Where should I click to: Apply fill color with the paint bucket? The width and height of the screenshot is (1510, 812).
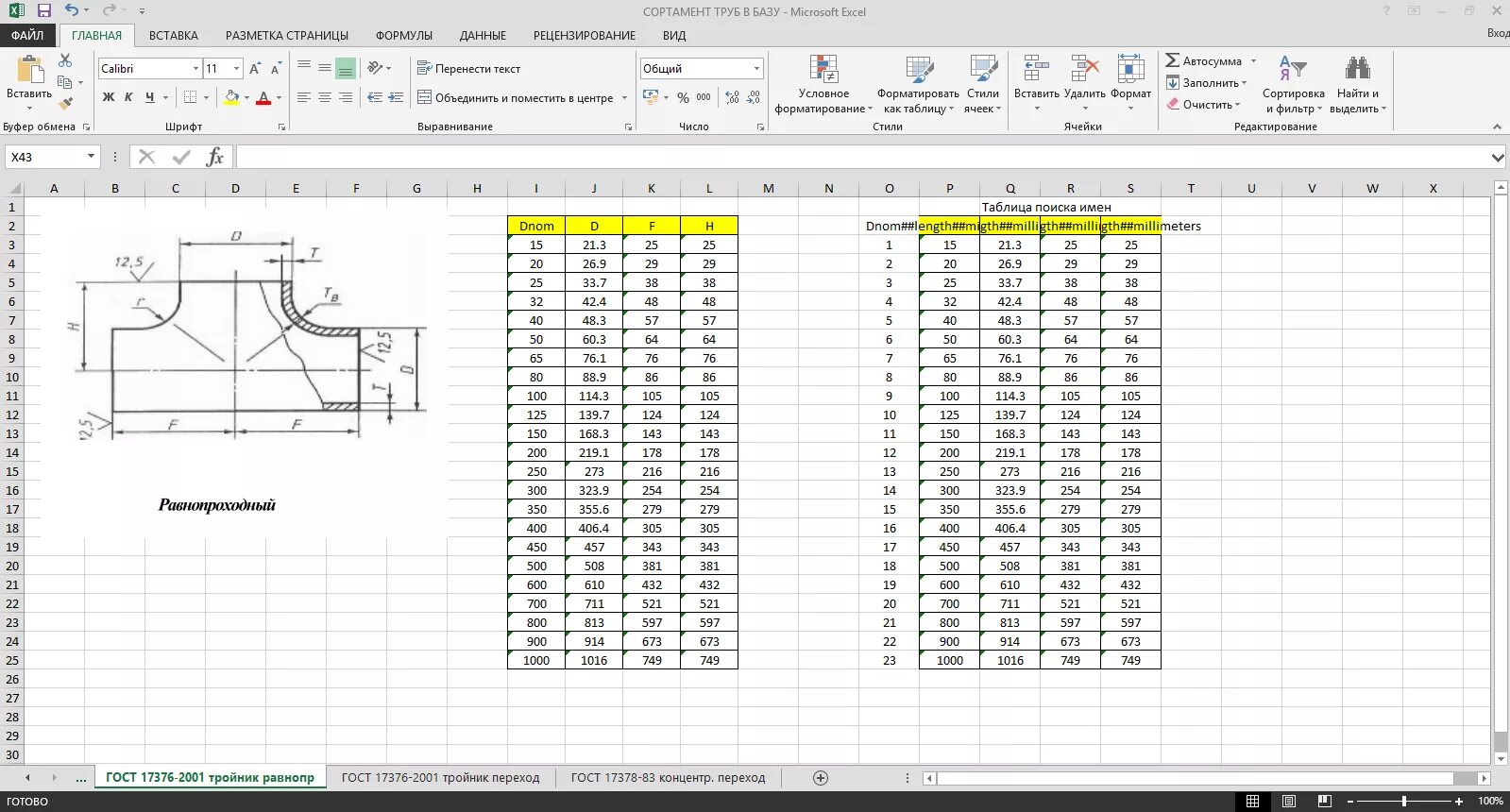[232, 97]
